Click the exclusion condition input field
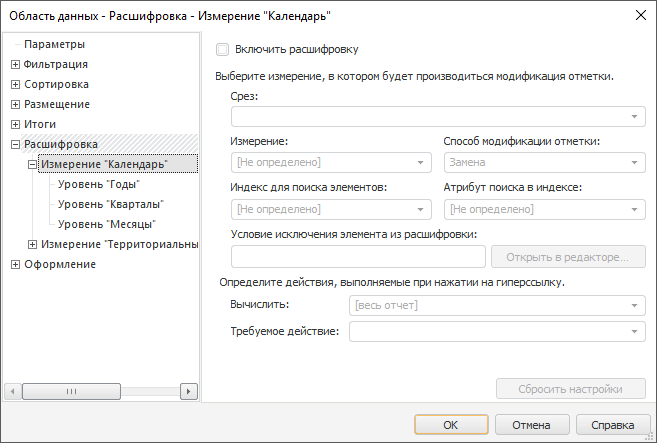Image resolution: width=657 pixels, height=443 pixels. coord(358,257)
